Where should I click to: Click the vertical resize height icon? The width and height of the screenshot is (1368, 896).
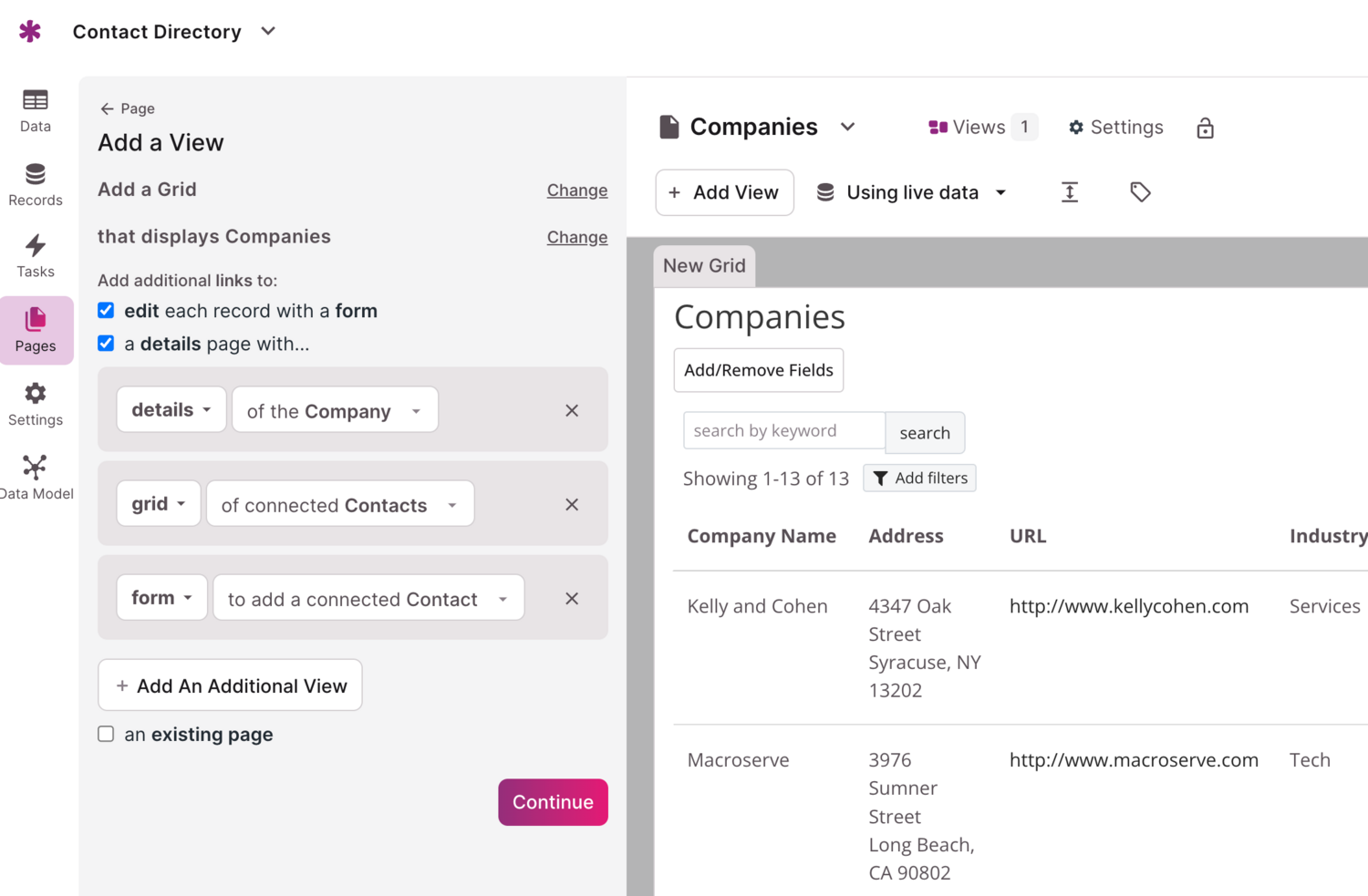tap(1070, 192)
